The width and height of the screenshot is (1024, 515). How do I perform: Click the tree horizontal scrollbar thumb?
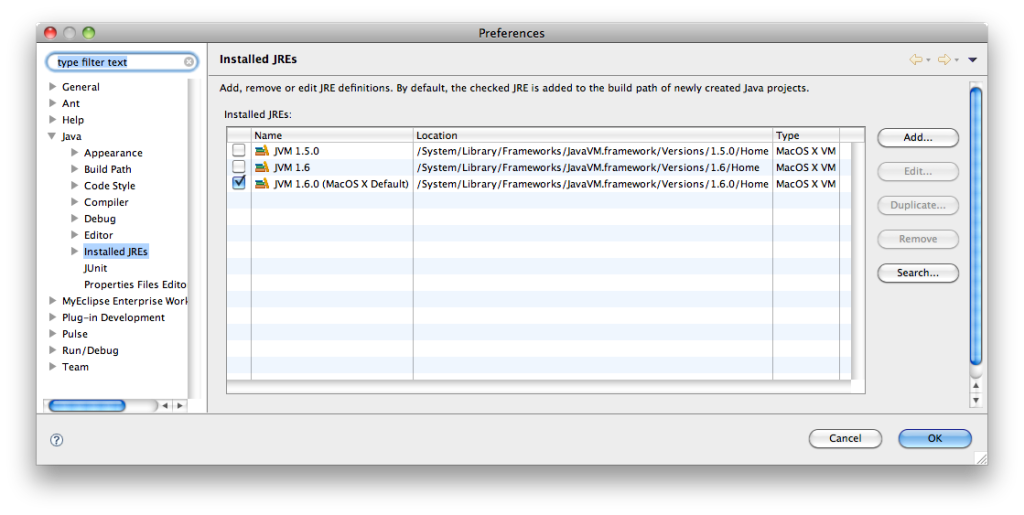[x=87, y=406]
